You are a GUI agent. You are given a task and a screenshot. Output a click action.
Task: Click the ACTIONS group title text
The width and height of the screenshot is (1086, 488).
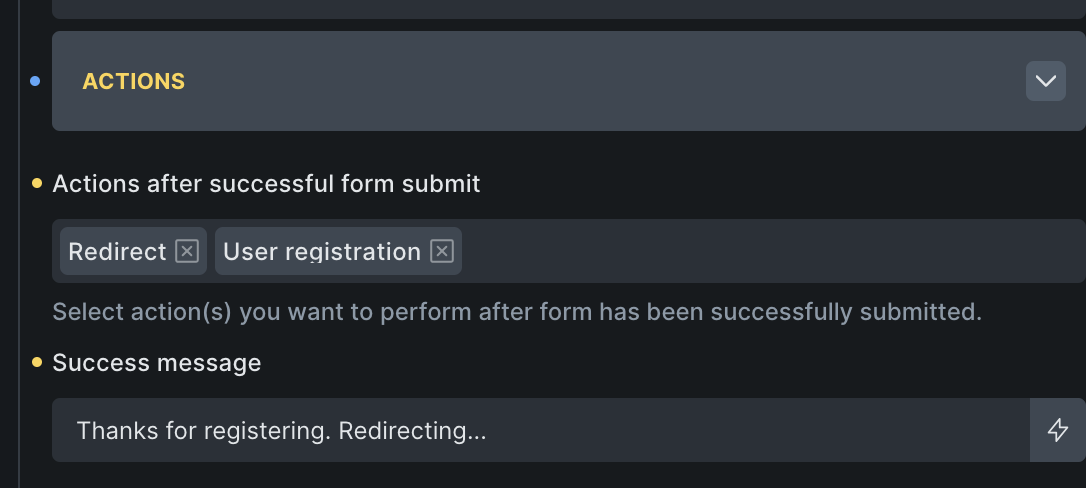(x=134, y=81)
